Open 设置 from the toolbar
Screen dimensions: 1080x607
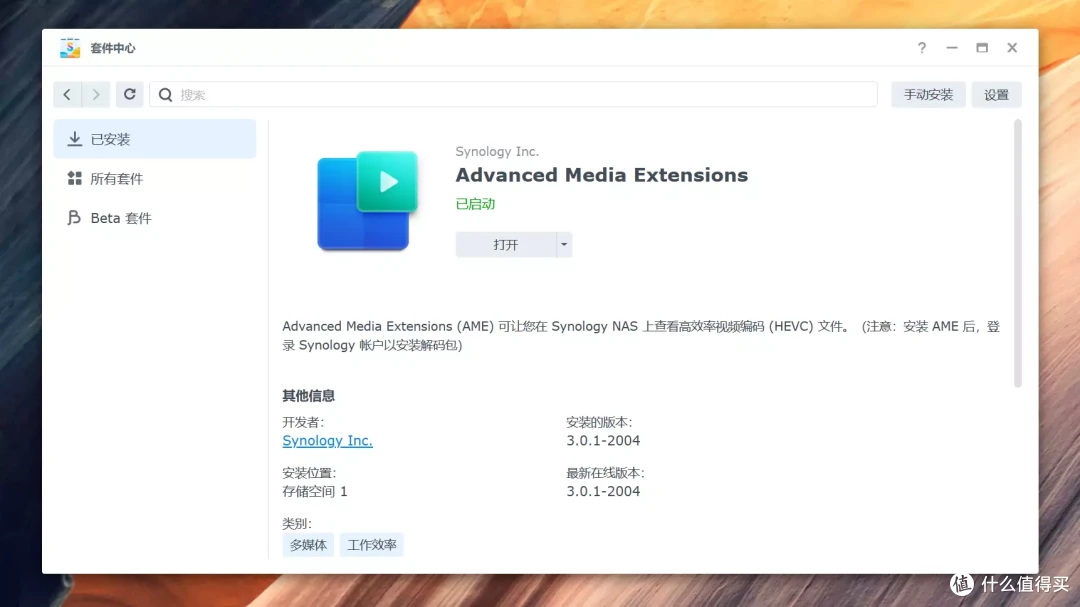coord(996,94)
